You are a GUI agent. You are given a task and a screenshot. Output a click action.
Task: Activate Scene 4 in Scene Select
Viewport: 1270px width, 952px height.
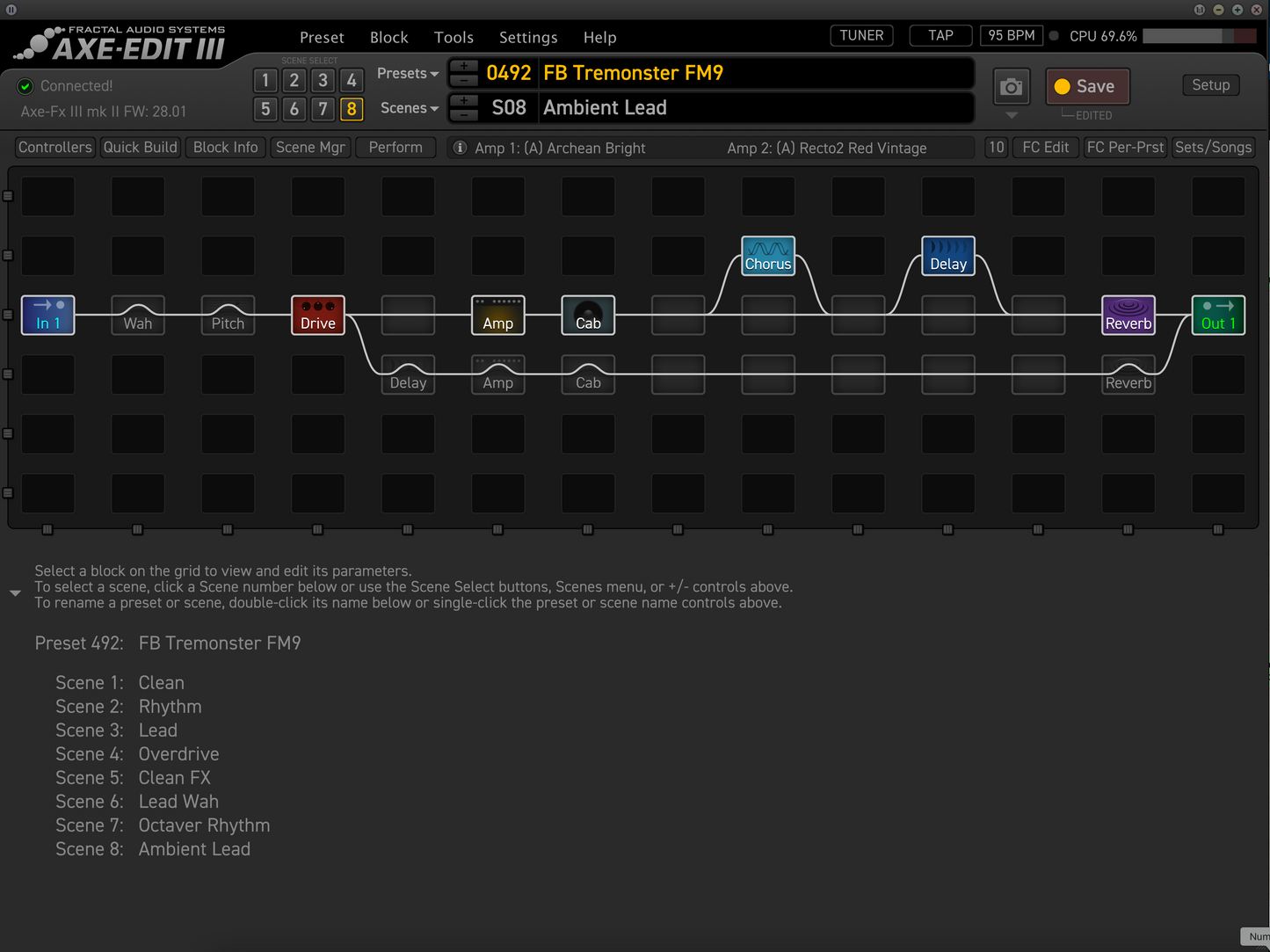(352, 80)
